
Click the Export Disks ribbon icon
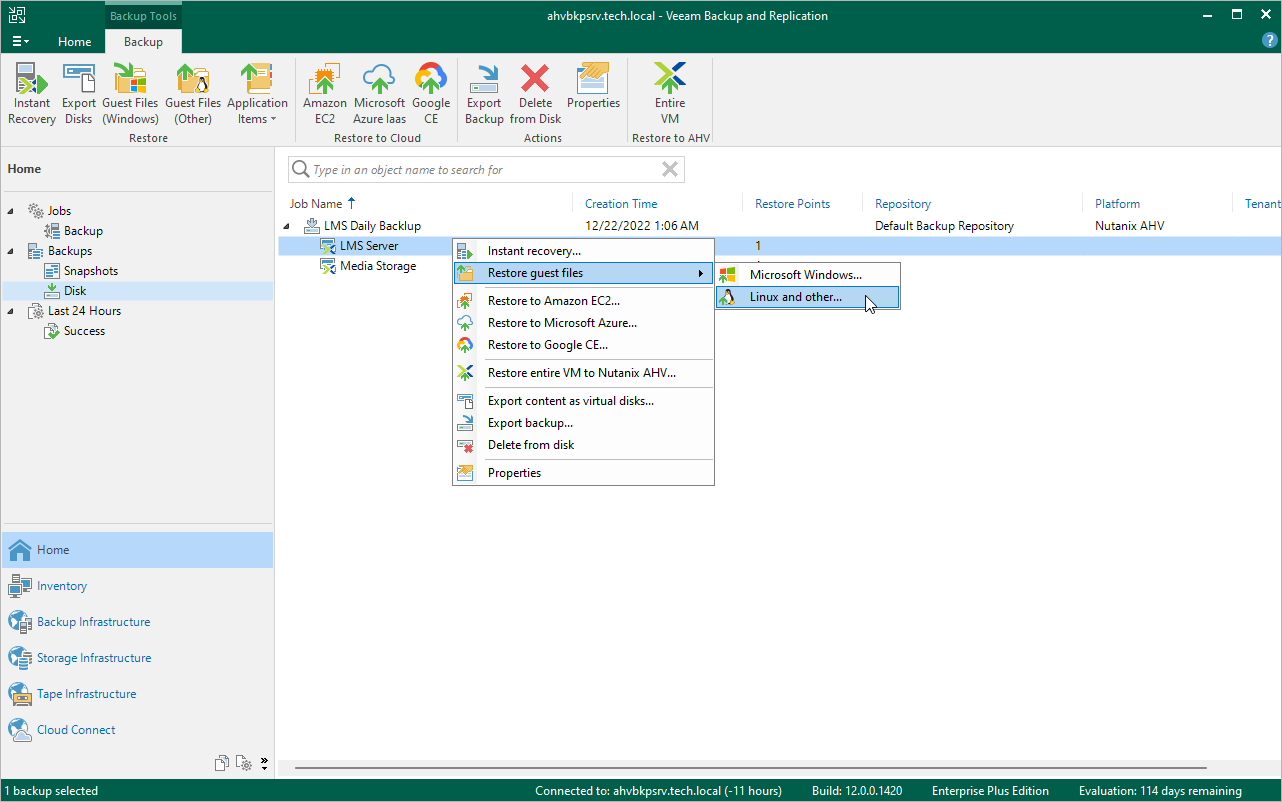pyautogui.click(x=79, y=94)
